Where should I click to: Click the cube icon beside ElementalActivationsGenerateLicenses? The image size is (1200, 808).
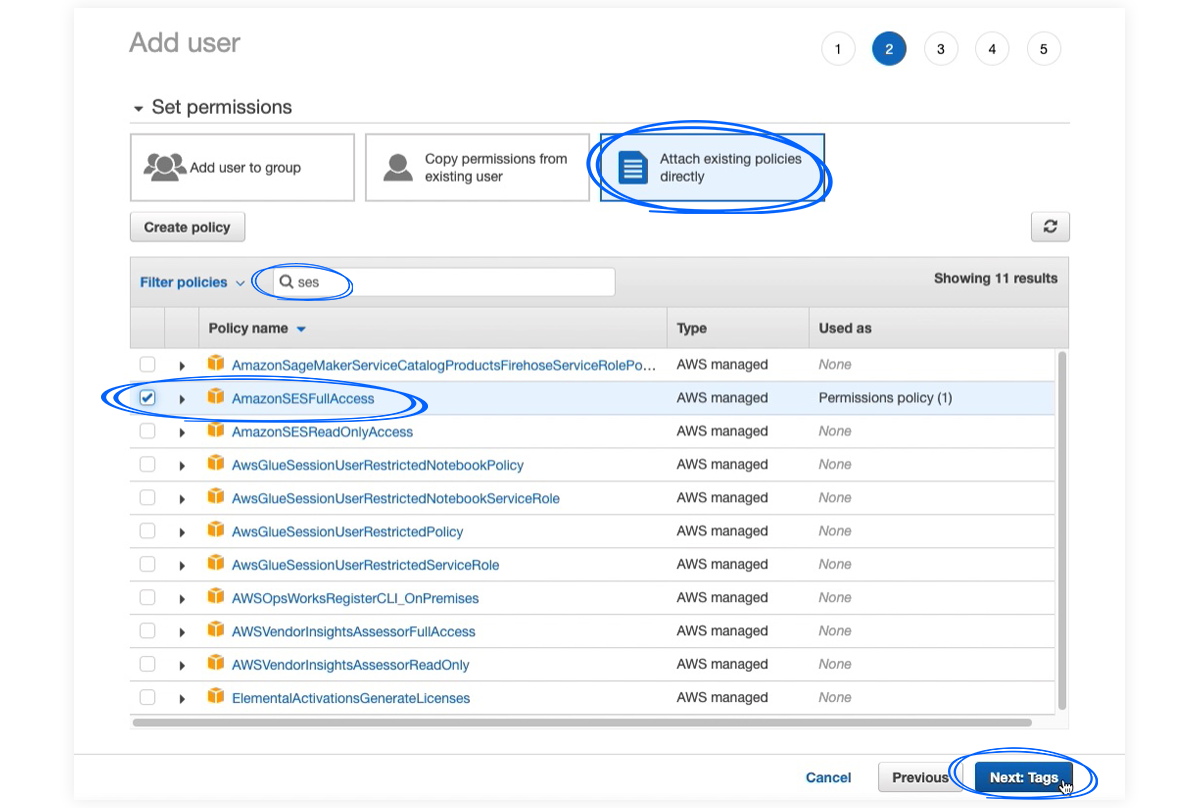pos(215,697)
